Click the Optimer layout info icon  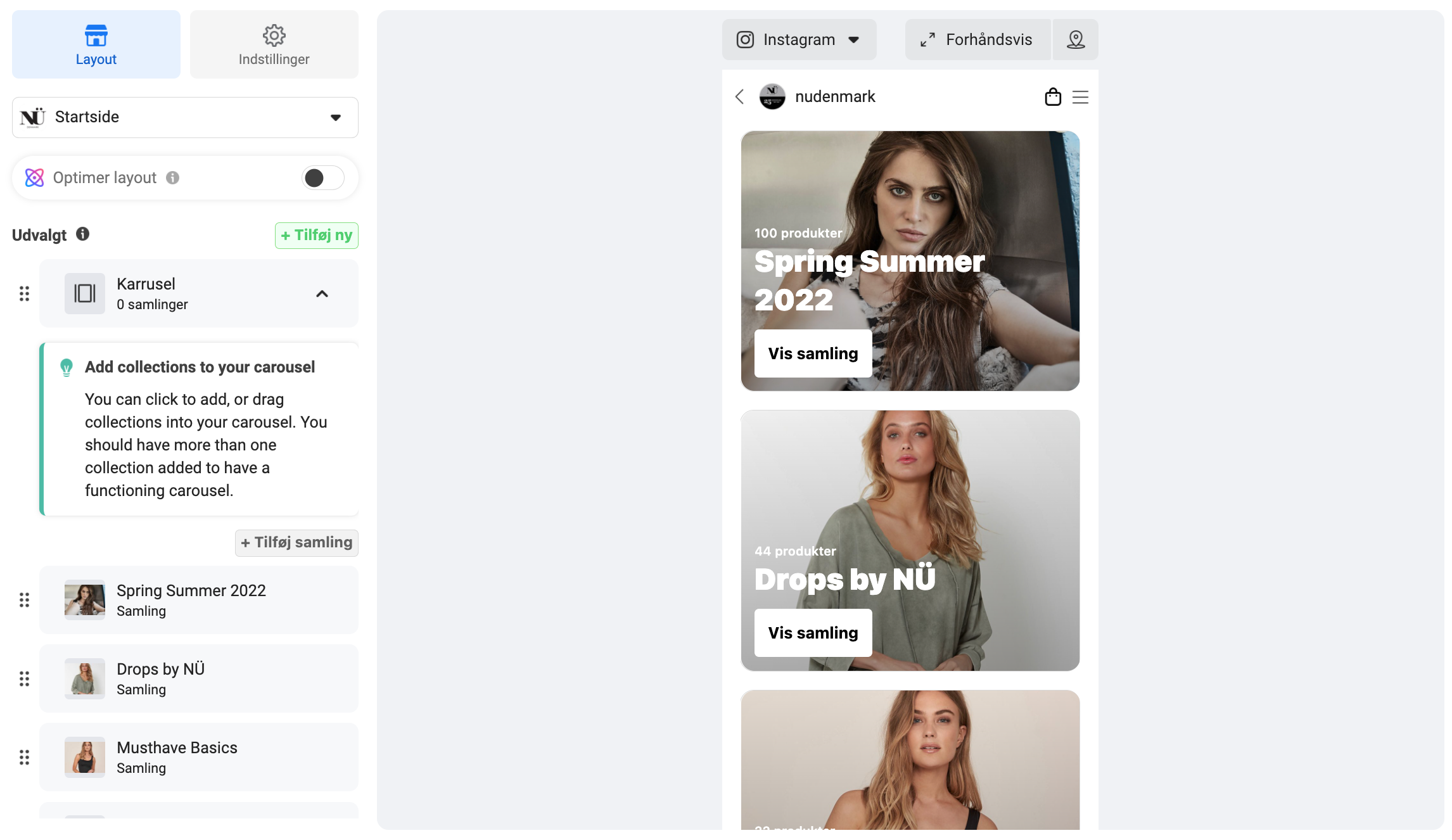tap(173, 178)
